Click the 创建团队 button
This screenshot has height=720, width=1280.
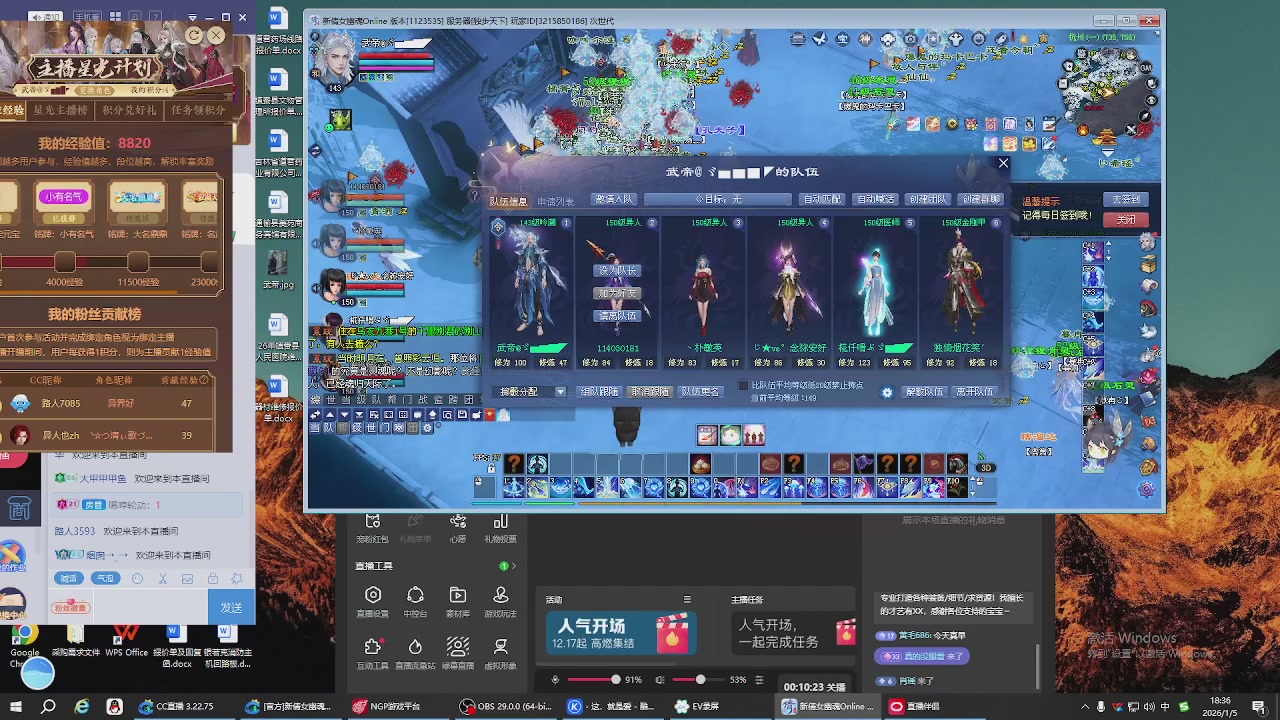tap(927, 200)
